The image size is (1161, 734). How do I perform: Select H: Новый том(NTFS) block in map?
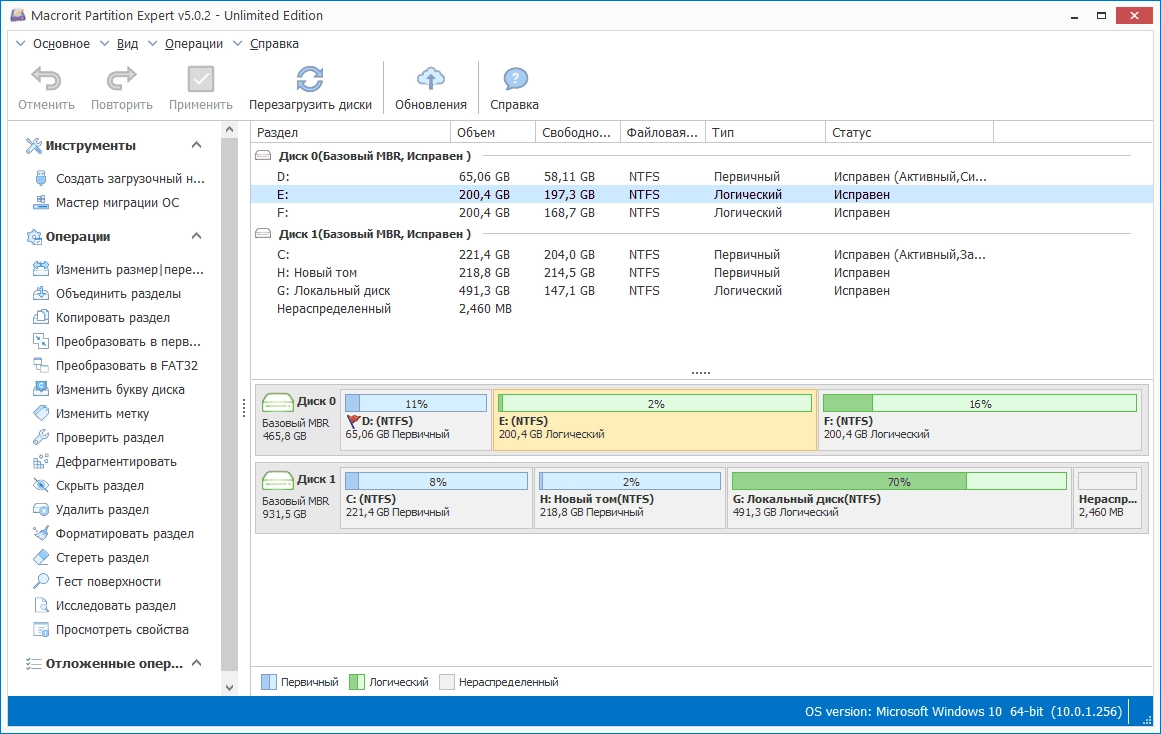629,498
